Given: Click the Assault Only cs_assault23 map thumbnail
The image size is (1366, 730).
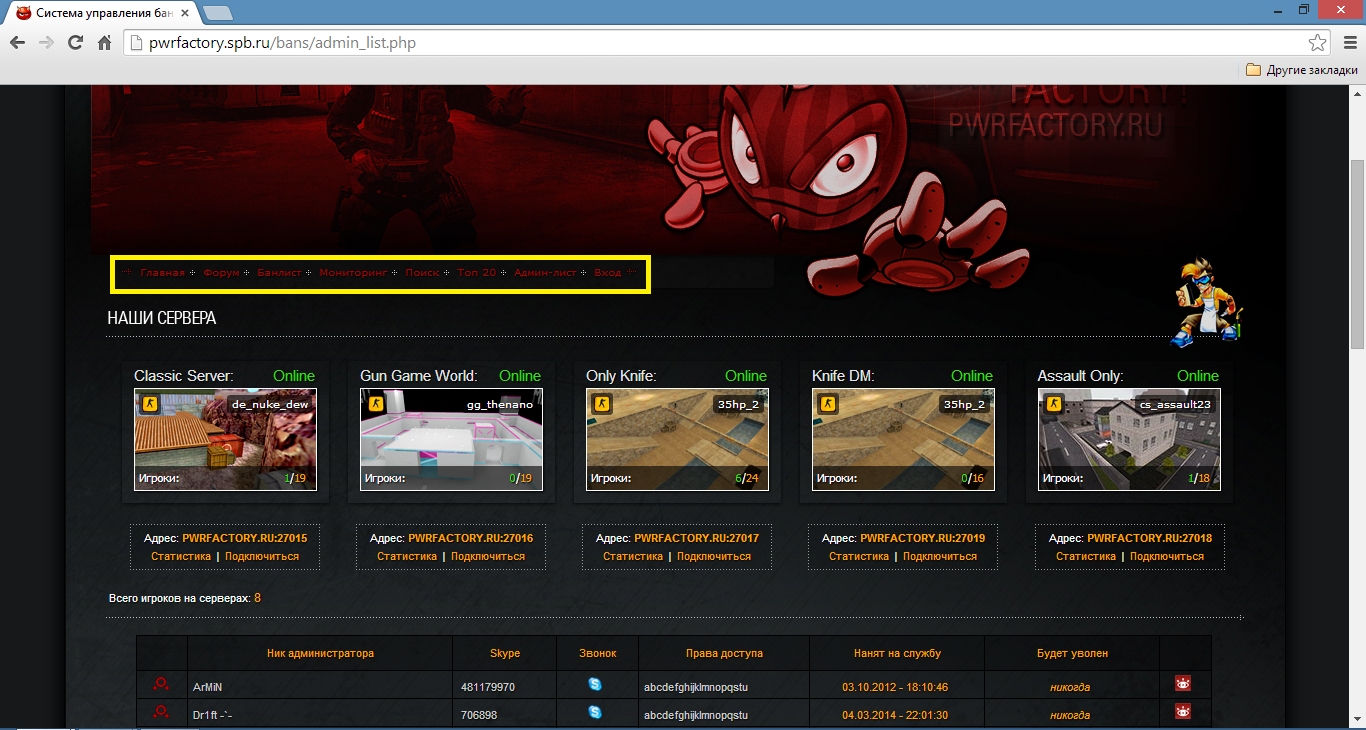Looking at the screenshot, I should point(1129,440).
